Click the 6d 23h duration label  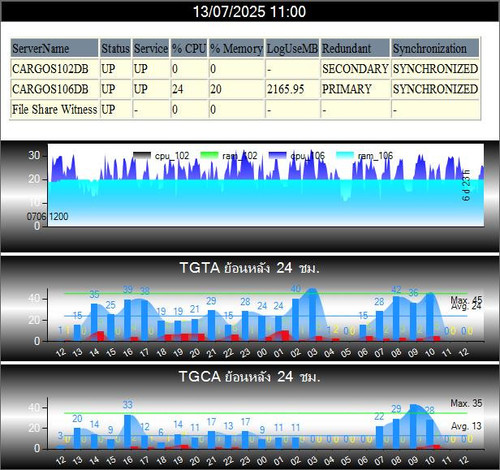pos(466,185)
